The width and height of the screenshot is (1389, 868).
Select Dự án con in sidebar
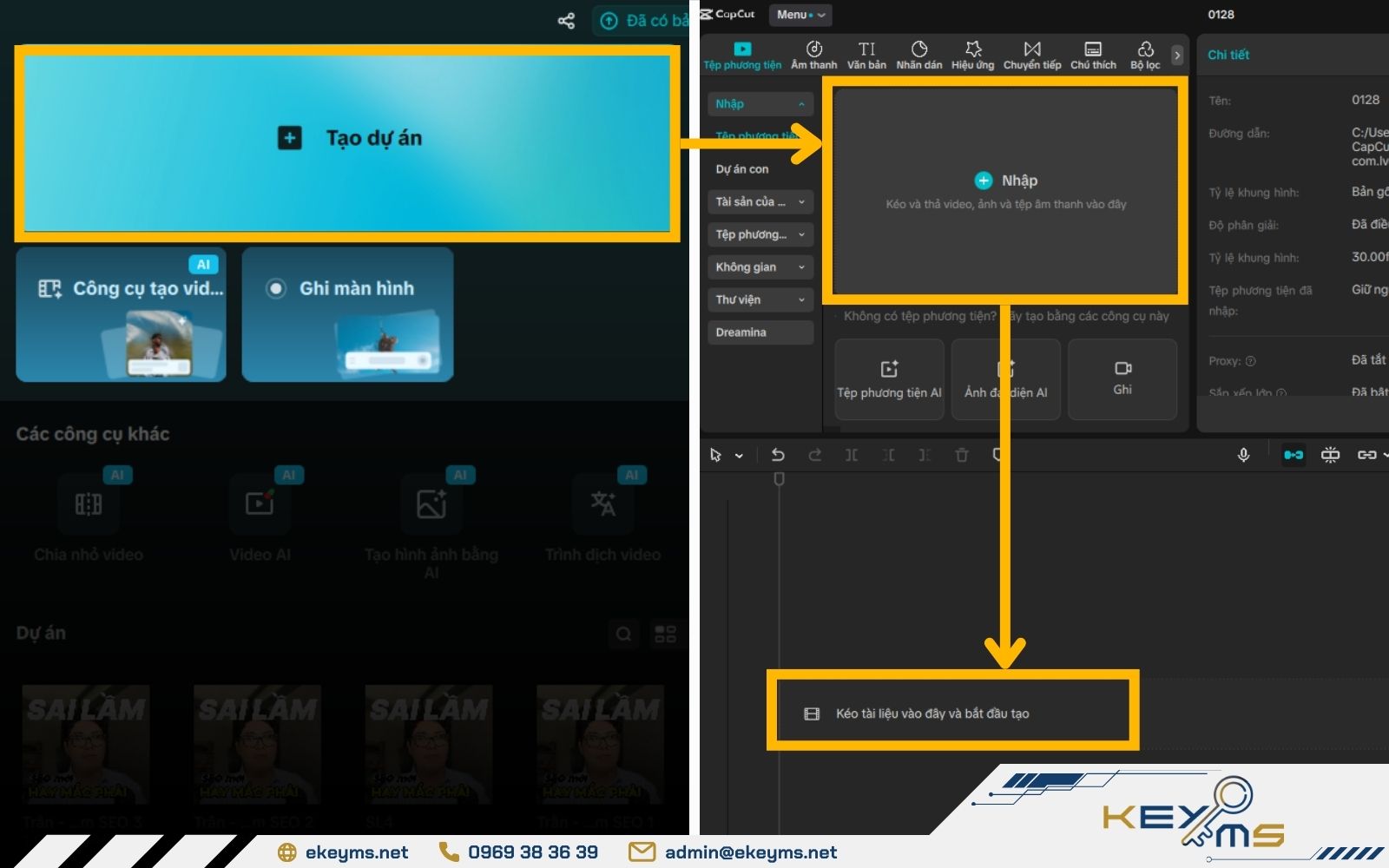[742, 169]
